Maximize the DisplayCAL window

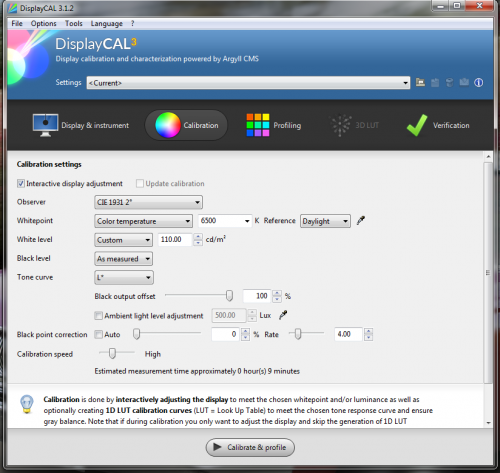tap(457, 6)
